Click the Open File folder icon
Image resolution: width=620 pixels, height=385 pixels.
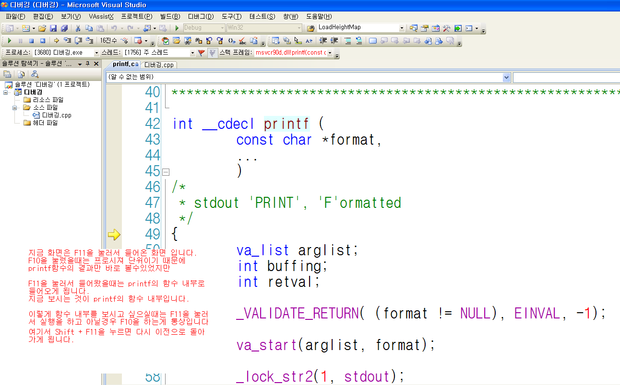(x=42, y=28)
